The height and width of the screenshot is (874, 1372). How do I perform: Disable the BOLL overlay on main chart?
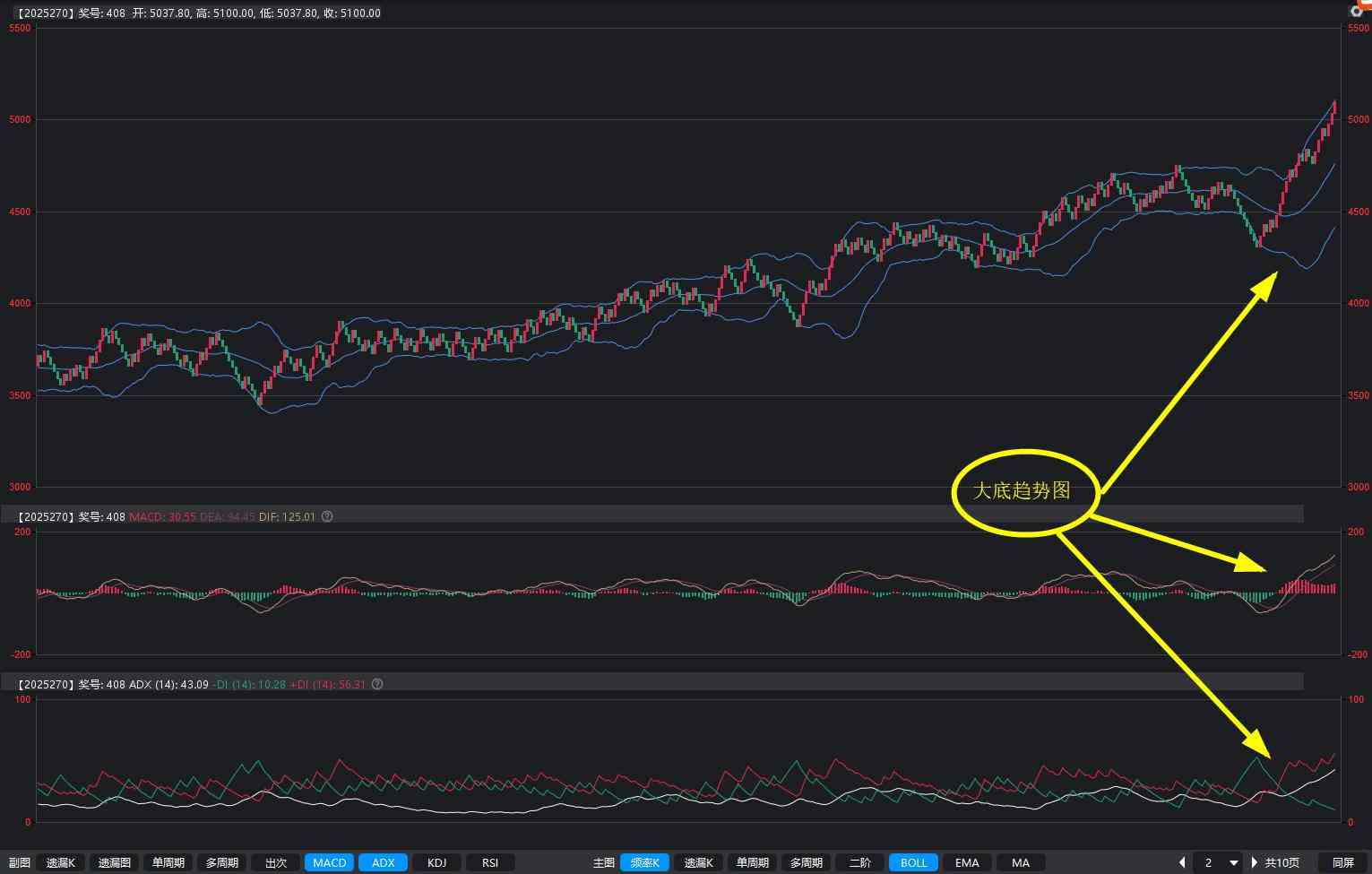coord(913,862)
